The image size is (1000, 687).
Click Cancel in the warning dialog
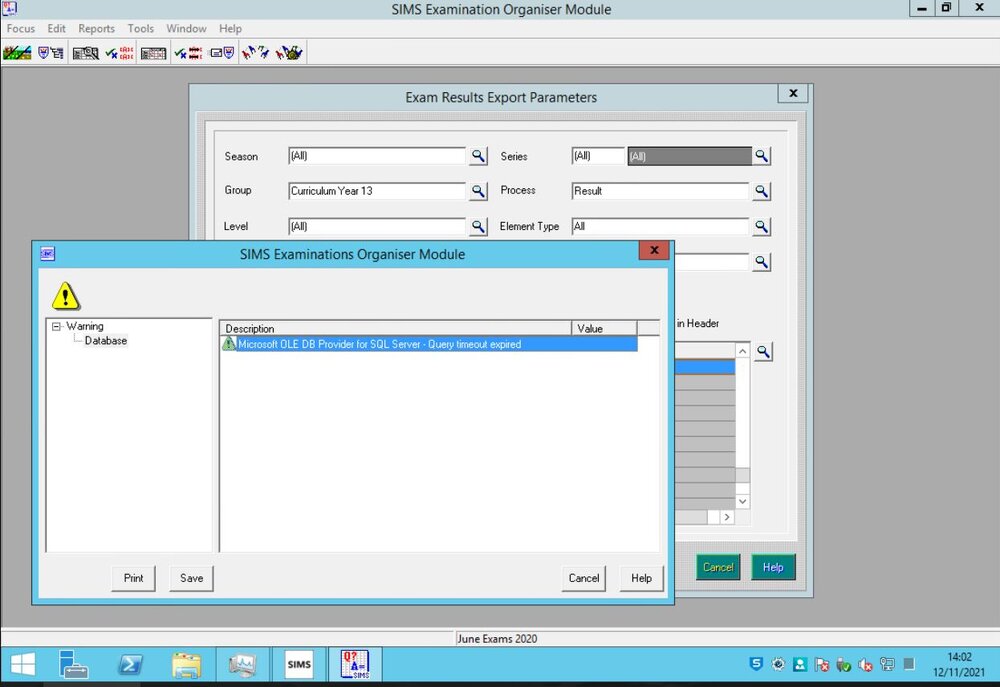(x=584, y=578)
